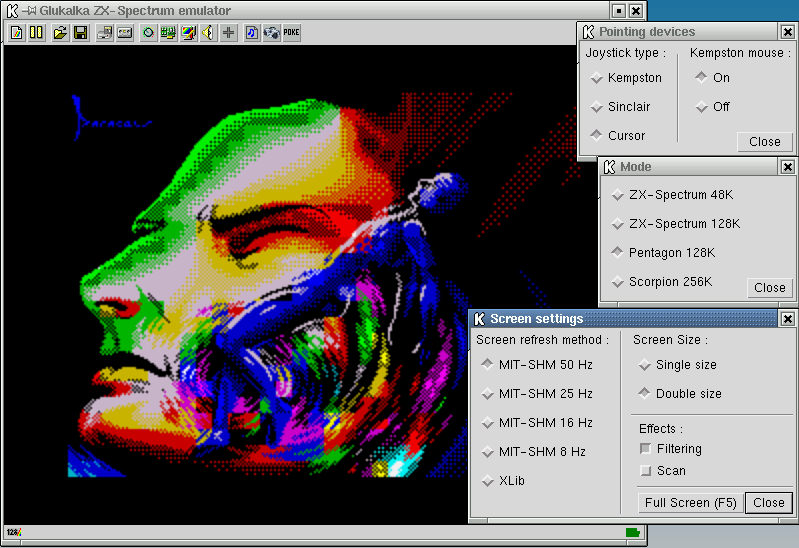Select ZX-Spectrum 48K mode

672,195
